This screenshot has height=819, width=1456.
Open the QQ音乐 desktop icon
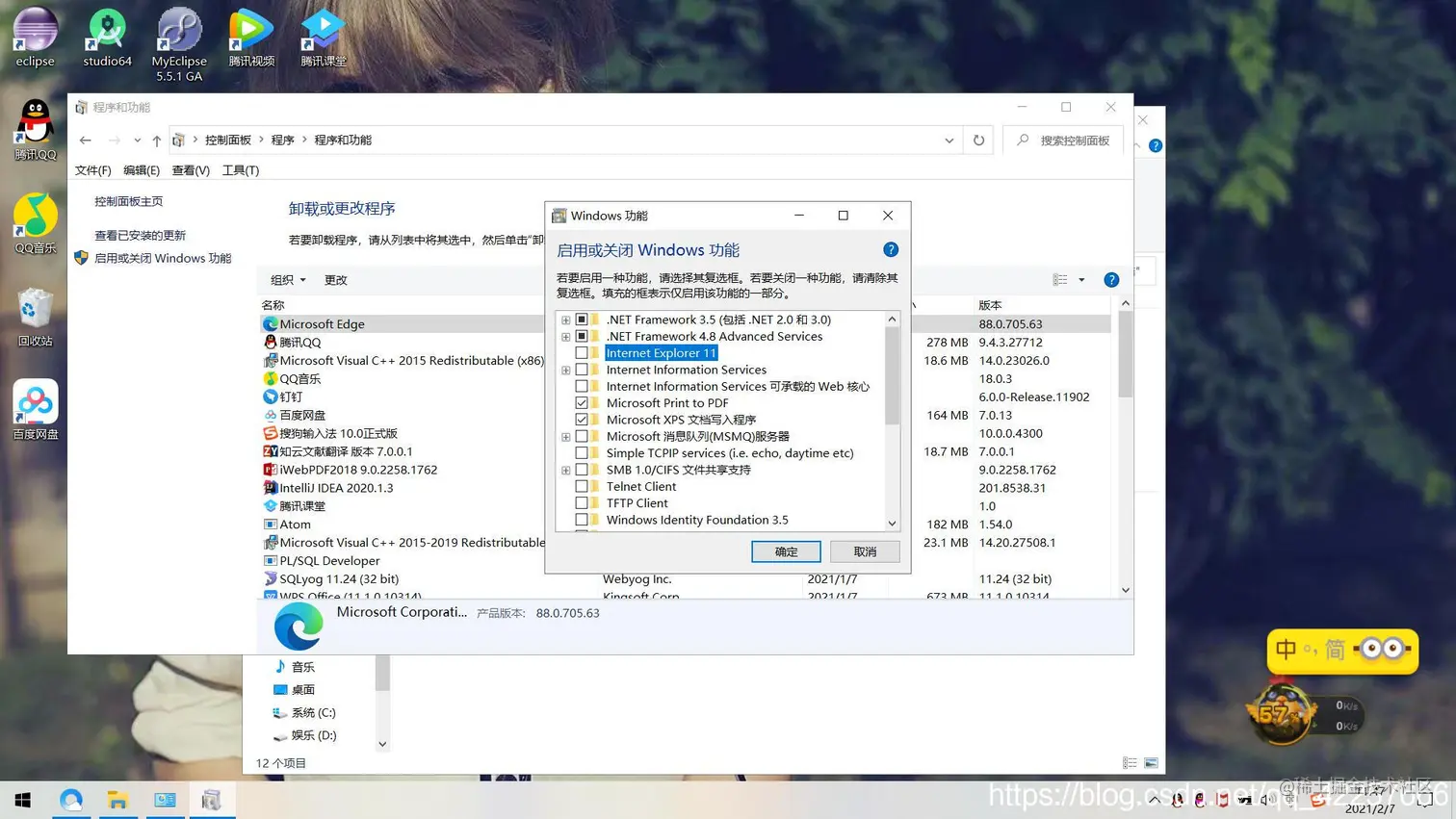(35, 223)
